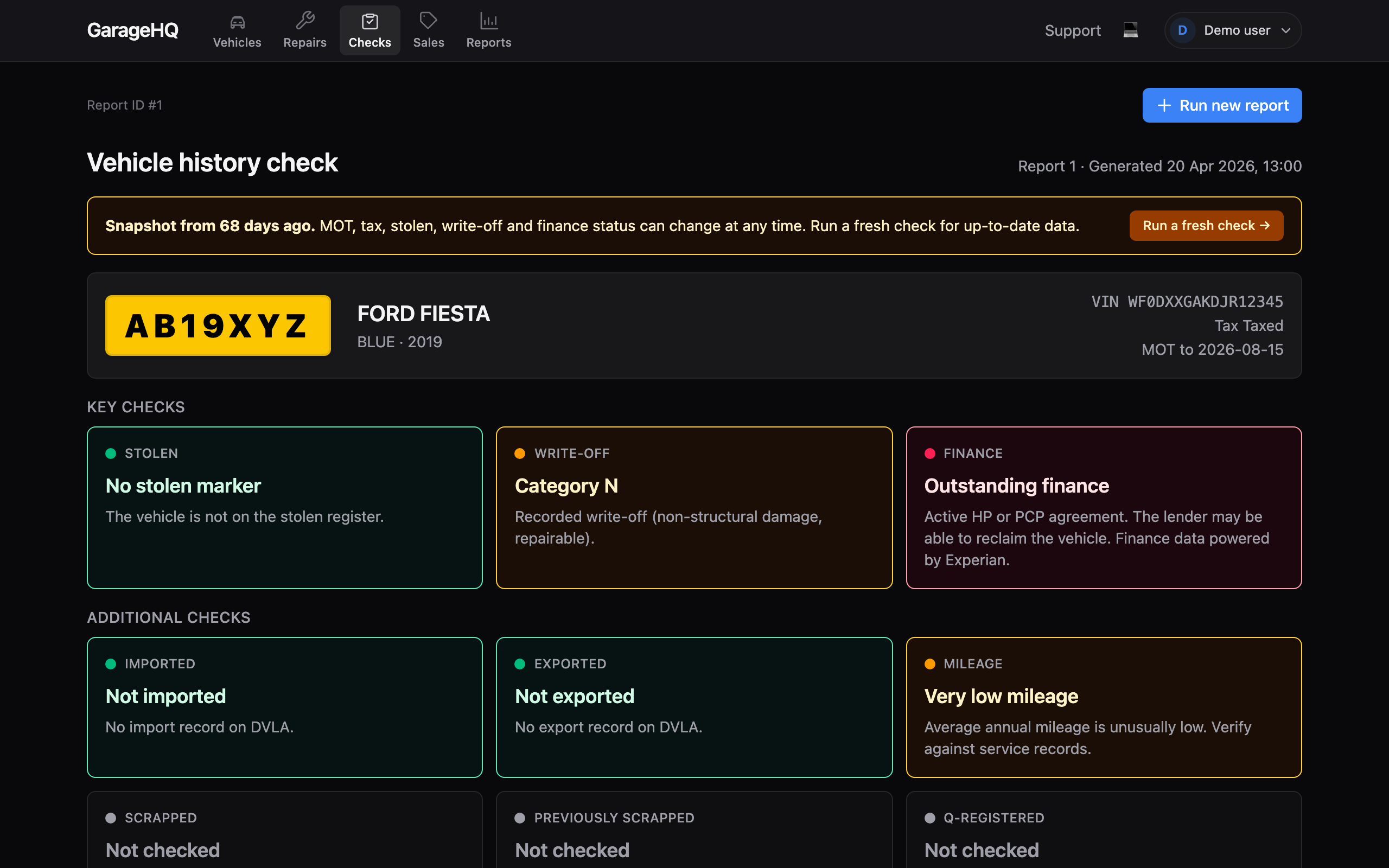Open the Repairs nav tab label
The width and height of the screenshot is (1389, 868).
pyautogui.click(x=305, y=42)
